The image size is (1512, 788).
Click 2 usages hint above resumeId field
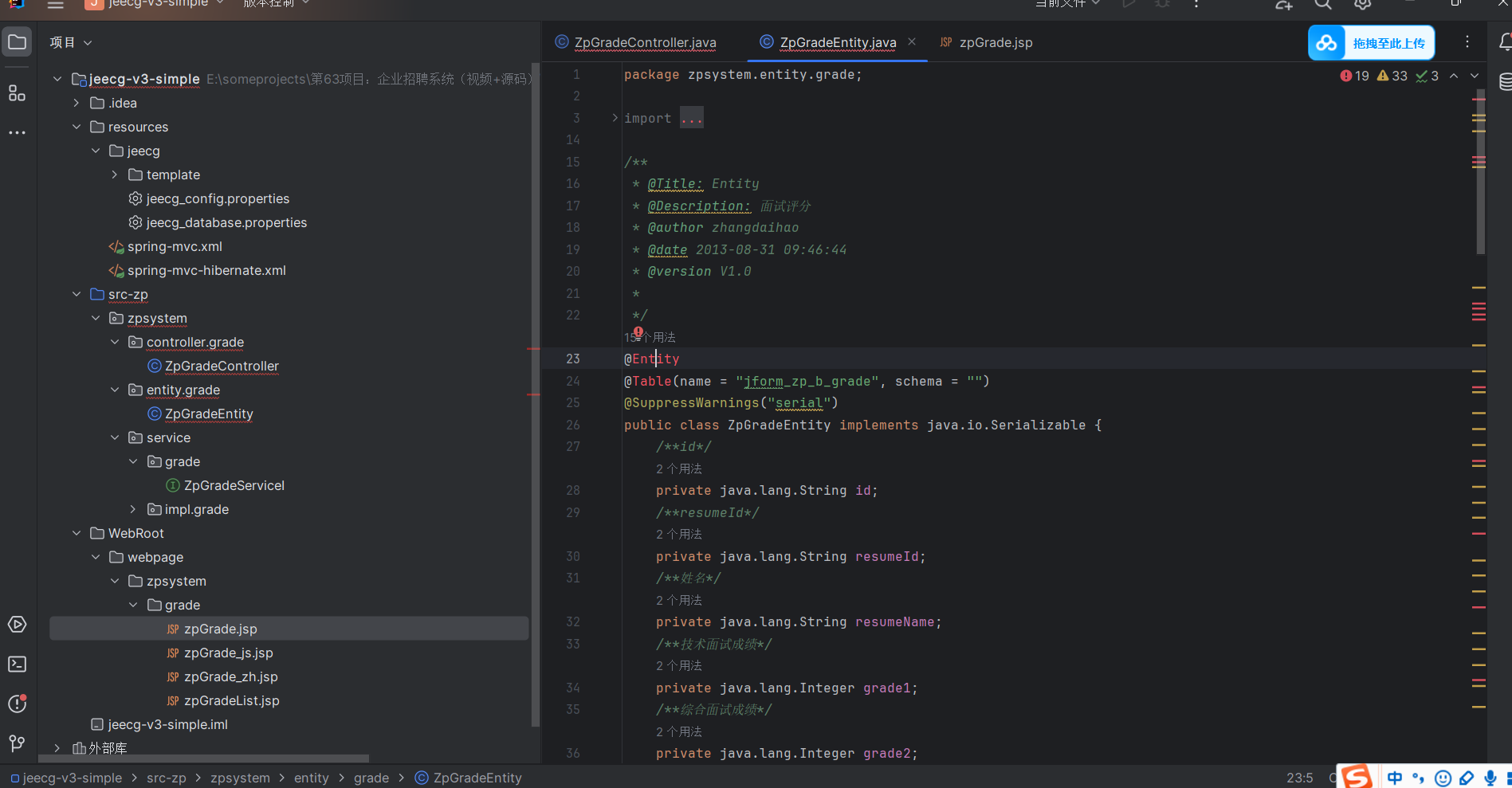point(679,535)
